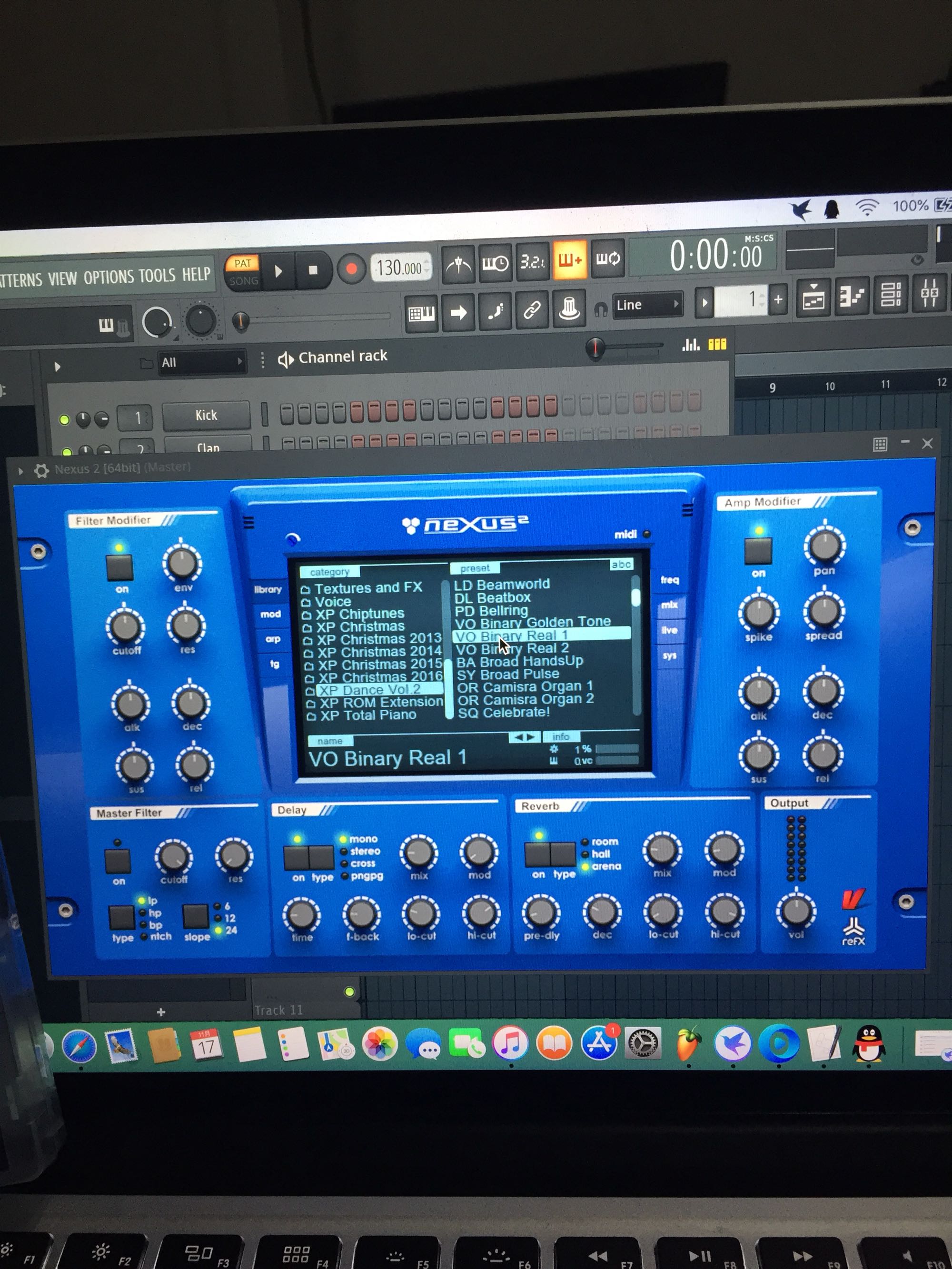Viewport: 952px width, 1269px height.
Task: Open the piano roll toolbar icon
Action: (851, 297)
